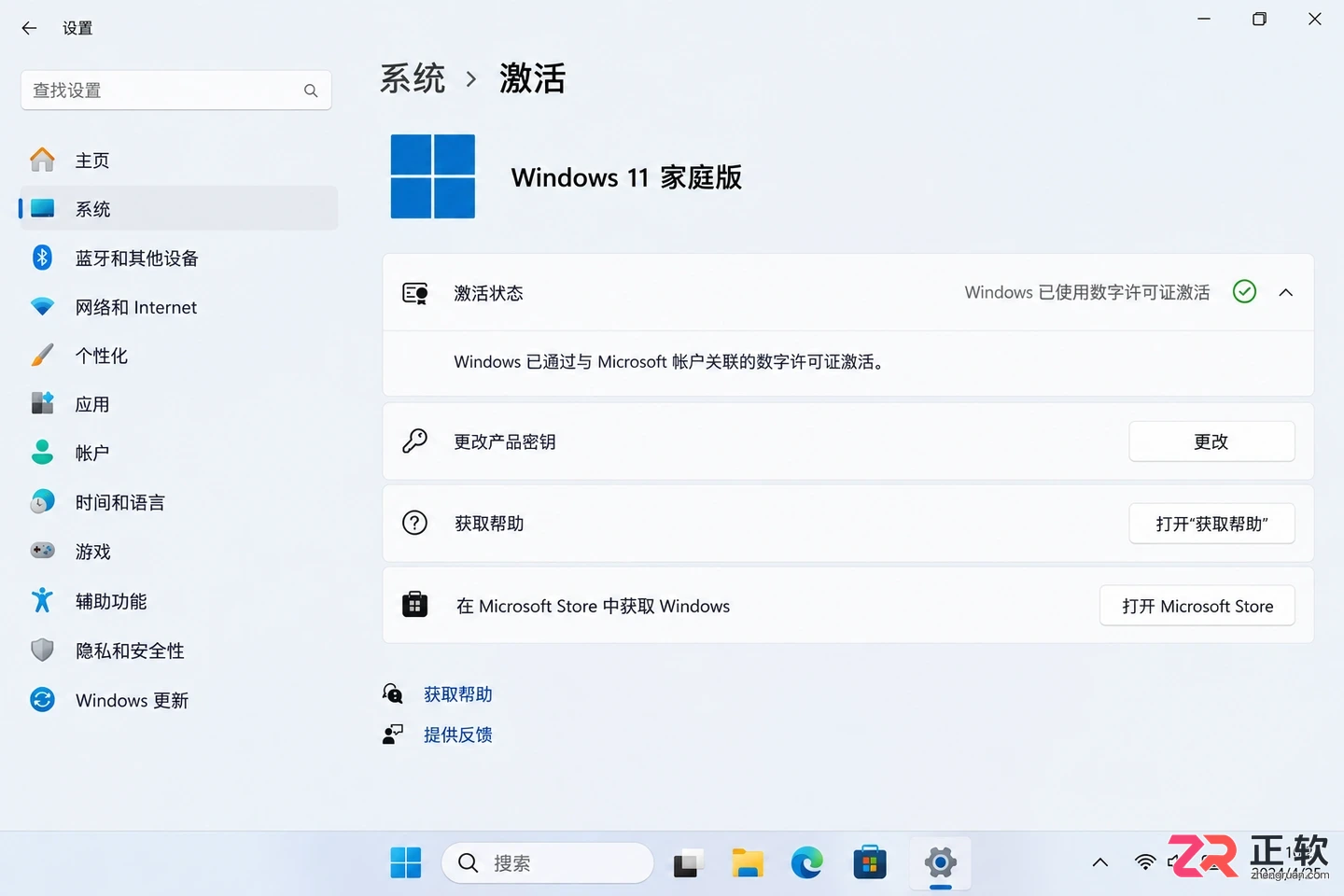Click the question mark icon beside 获取帮助
This screenshot has width=1344, height=896.
[414, 523]
